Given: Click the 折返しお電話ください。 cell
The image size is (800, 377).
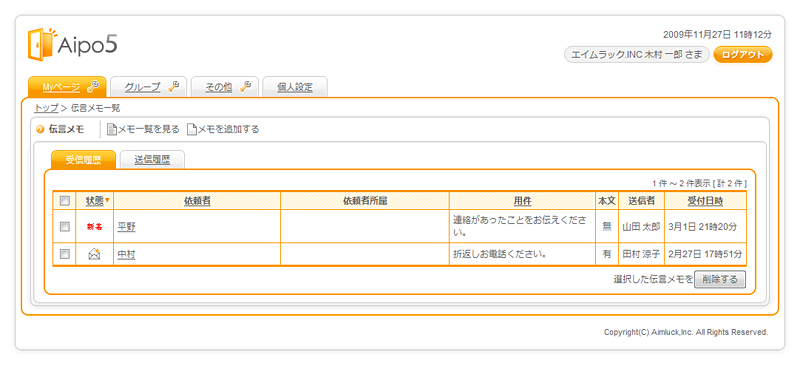Looking at the screenshot, I should coord(522,254).
